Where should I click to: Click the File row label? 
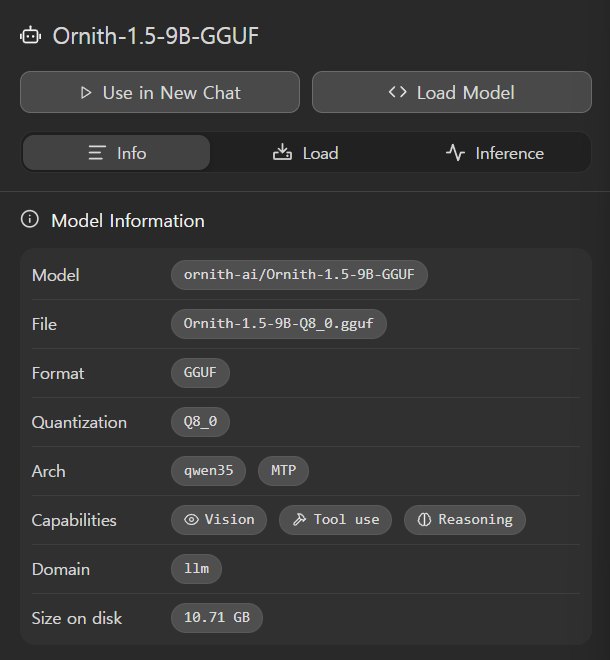44,324
